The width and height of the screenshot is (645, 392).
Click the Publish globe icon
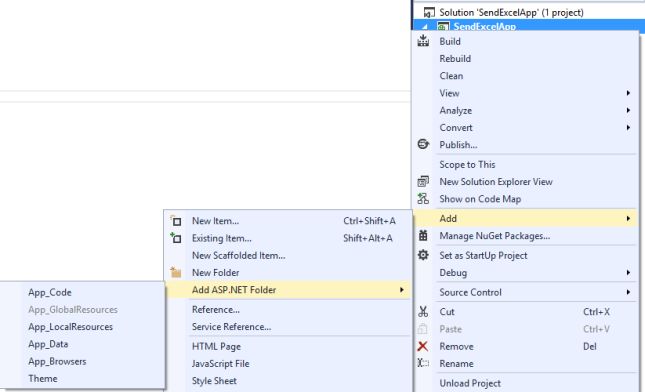point(423,144)
